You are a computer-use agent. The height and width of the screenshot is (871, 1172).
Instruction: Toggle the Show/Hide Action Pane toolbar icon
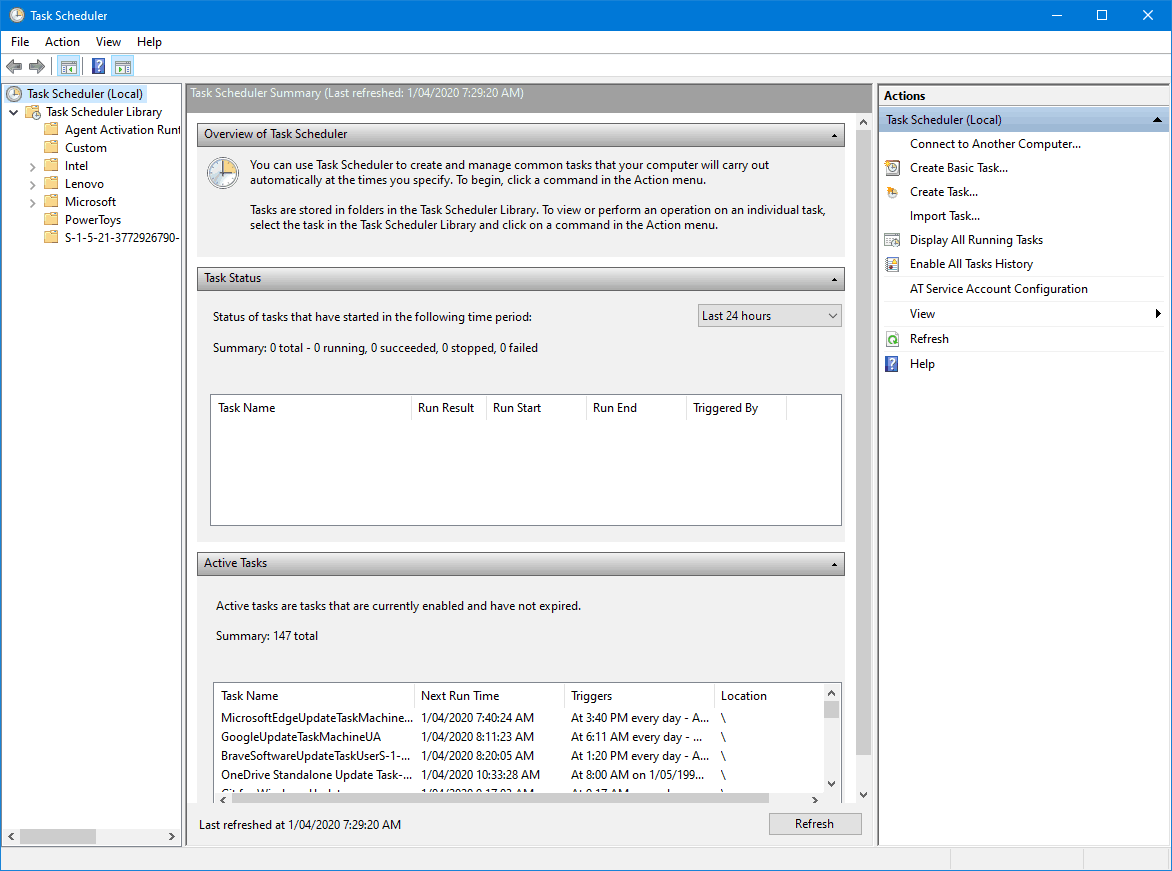pos(122,66)
